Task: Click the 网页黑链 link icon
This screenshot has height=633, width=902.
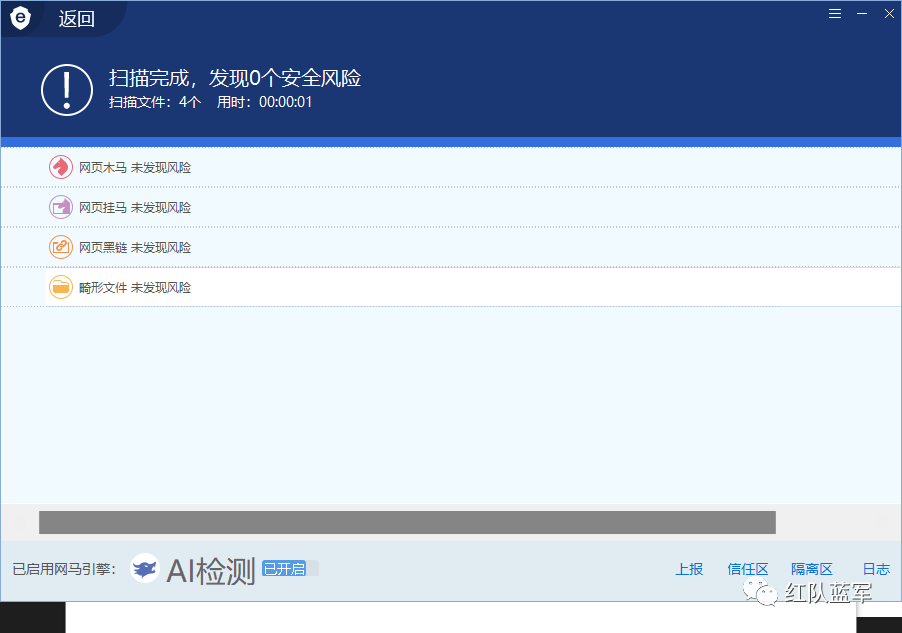Action: click(x=60, y=247)
